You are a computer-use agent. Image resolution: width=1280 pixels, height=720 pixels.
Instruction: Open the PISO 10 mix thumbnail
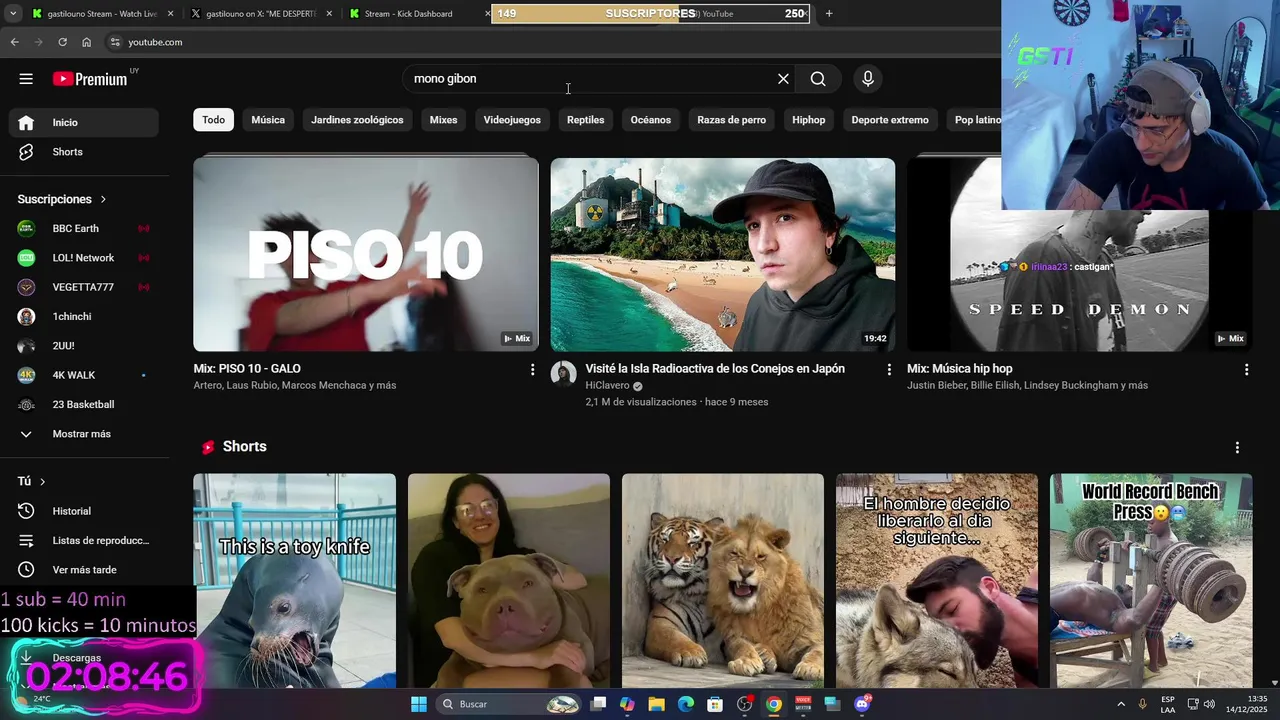pyautogui.click(x=366, y=254)
